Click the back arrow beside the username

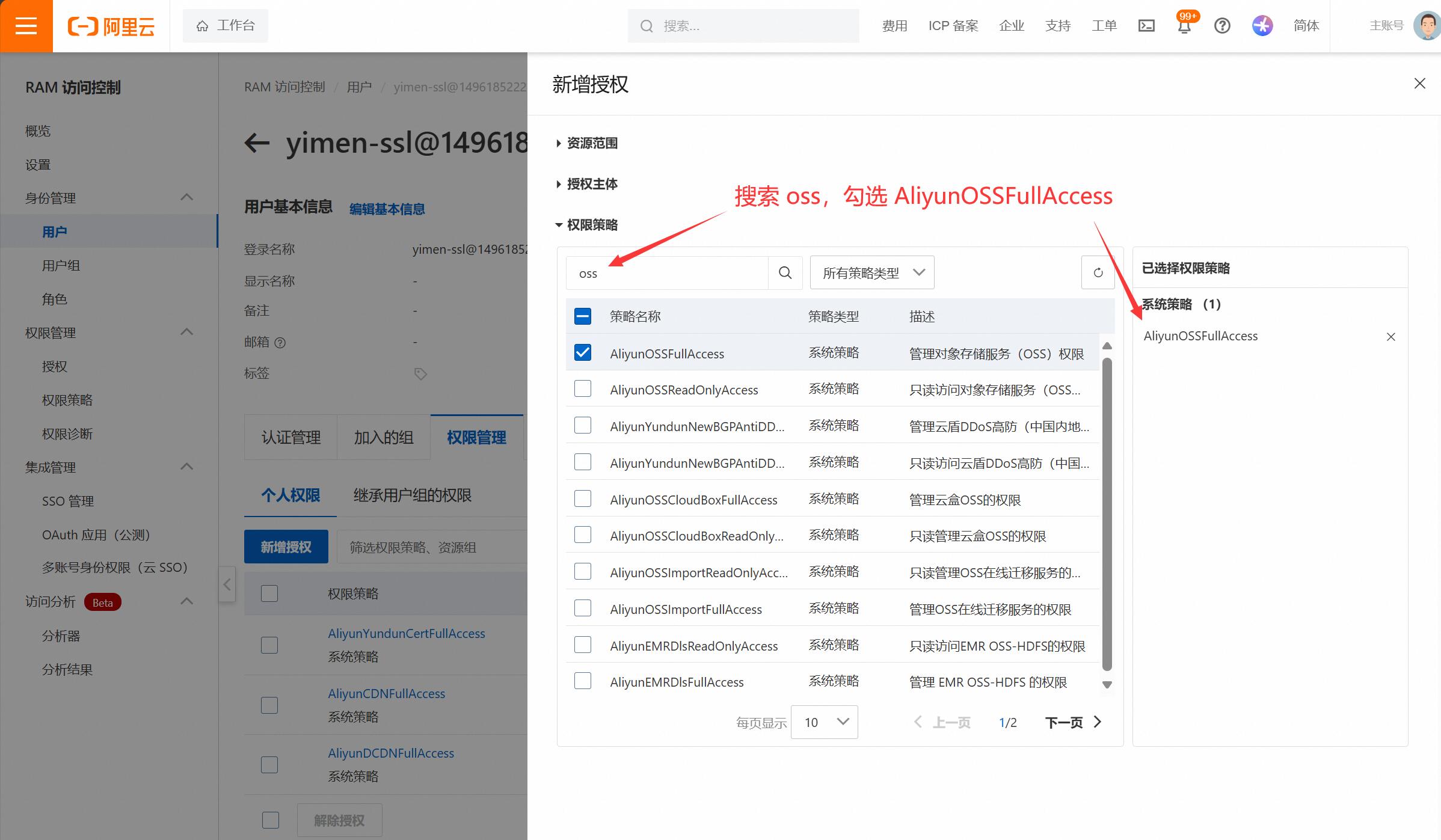click(x=257, y=143)
